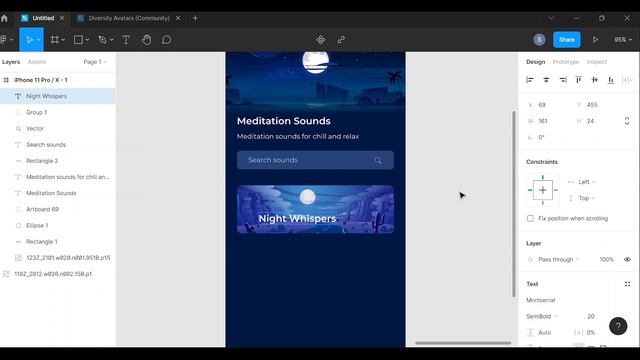The width and height of the screenshot is (640, 360).
Task: Present the prototype with play icon
Action: tap(596, 40)
